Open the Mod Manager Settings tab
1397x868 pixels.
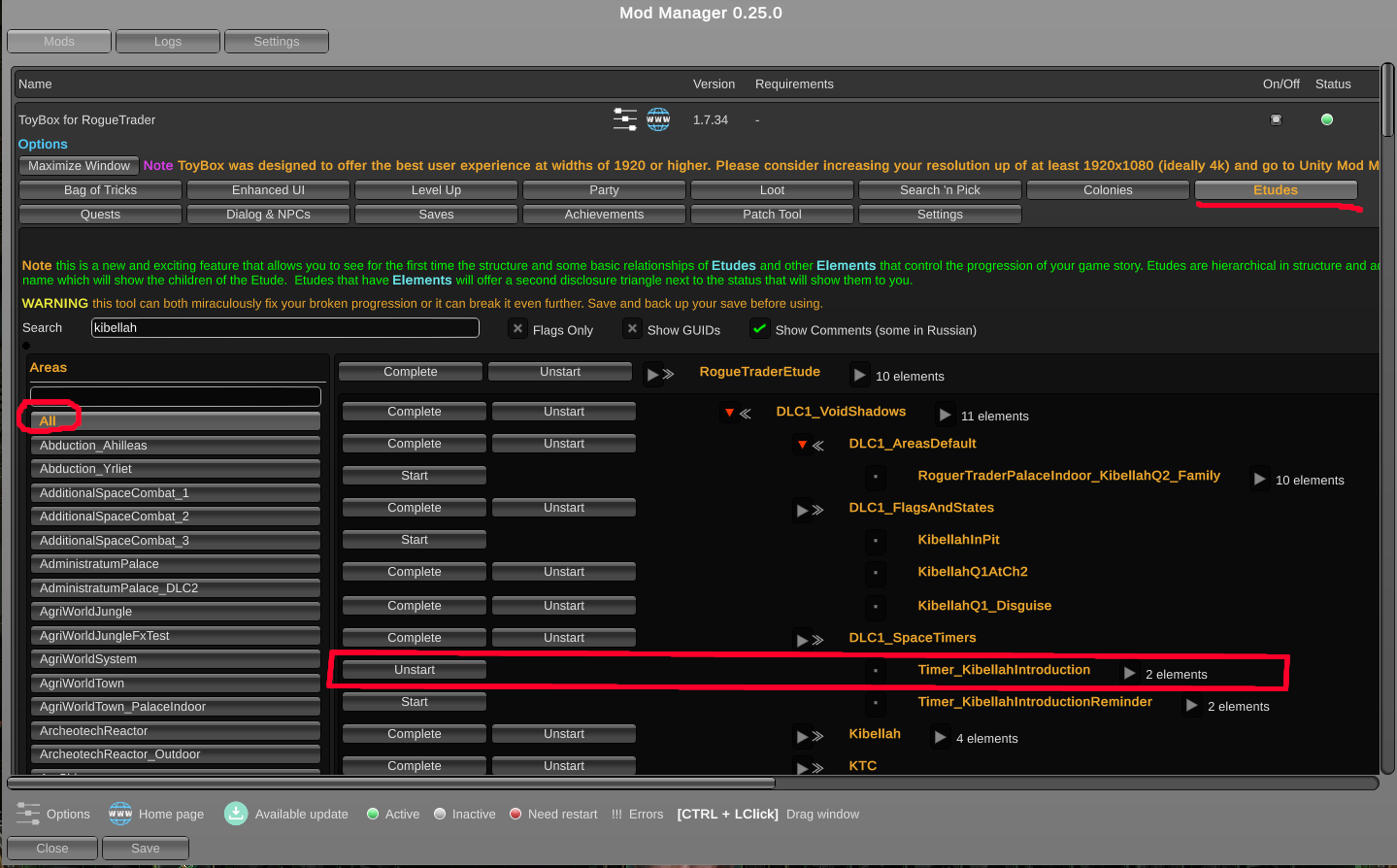tap(277, 42)
